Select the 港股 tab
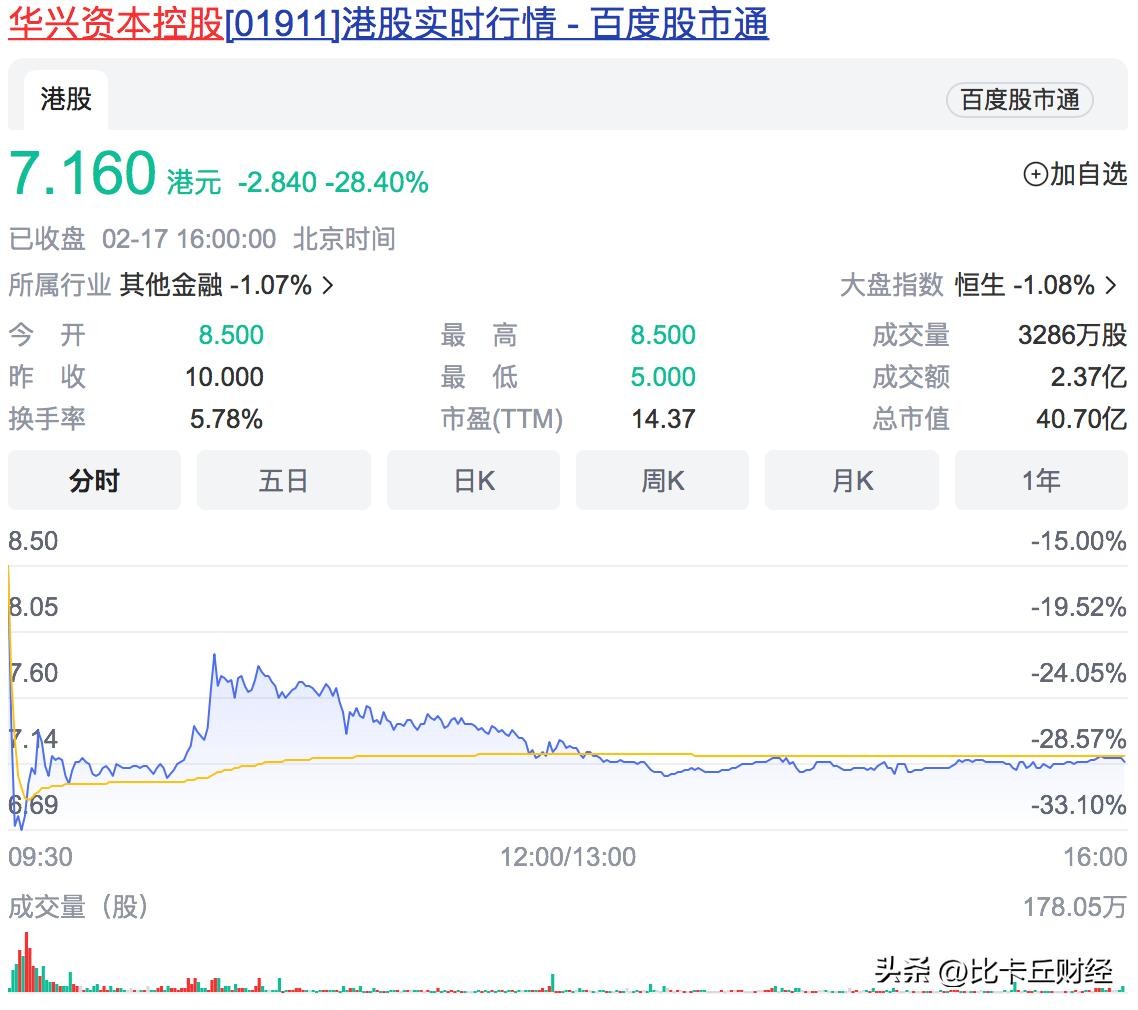 tap(66, 99)
